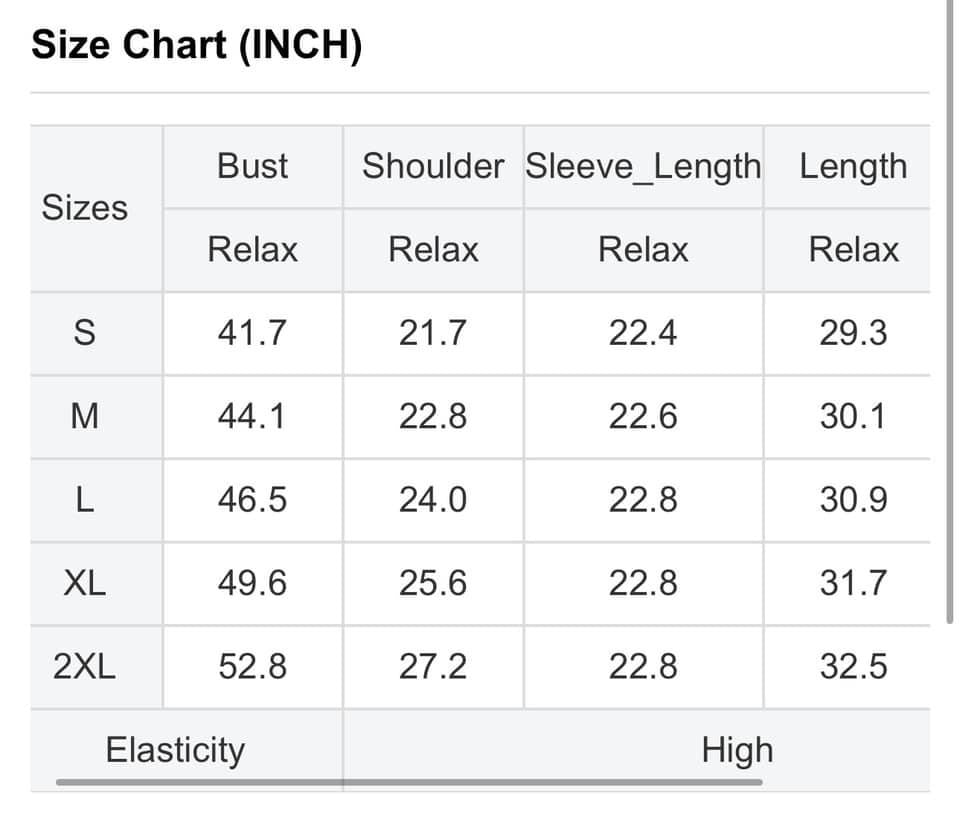Select the High elasticity value
The width and height of the screenshot is (960, 814).
pyautogui.click(x=737, y=749)
